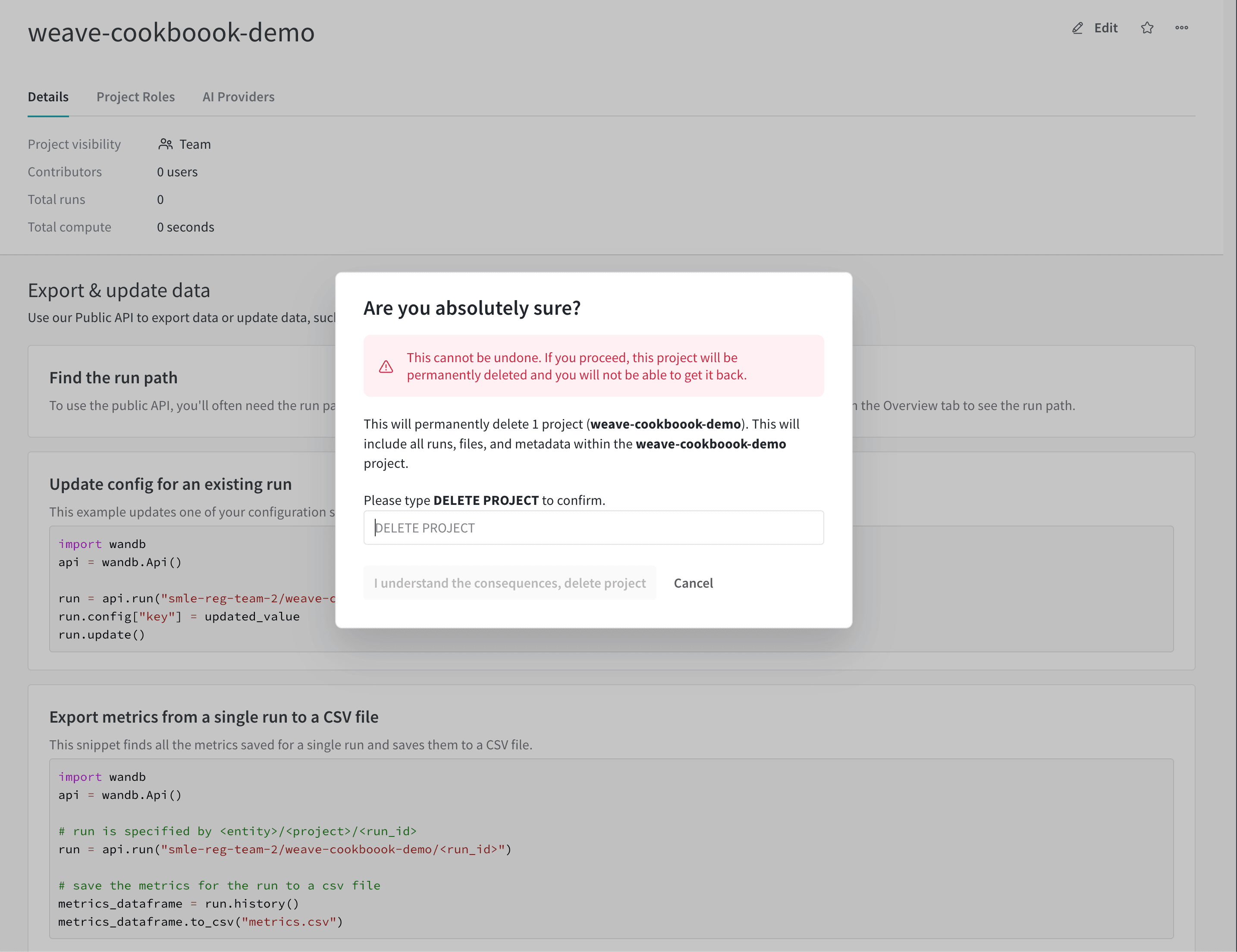Screen dimensions: 1237x952
Task: Click the '0 users' contributors value
Action: click(x=177, y=172)
